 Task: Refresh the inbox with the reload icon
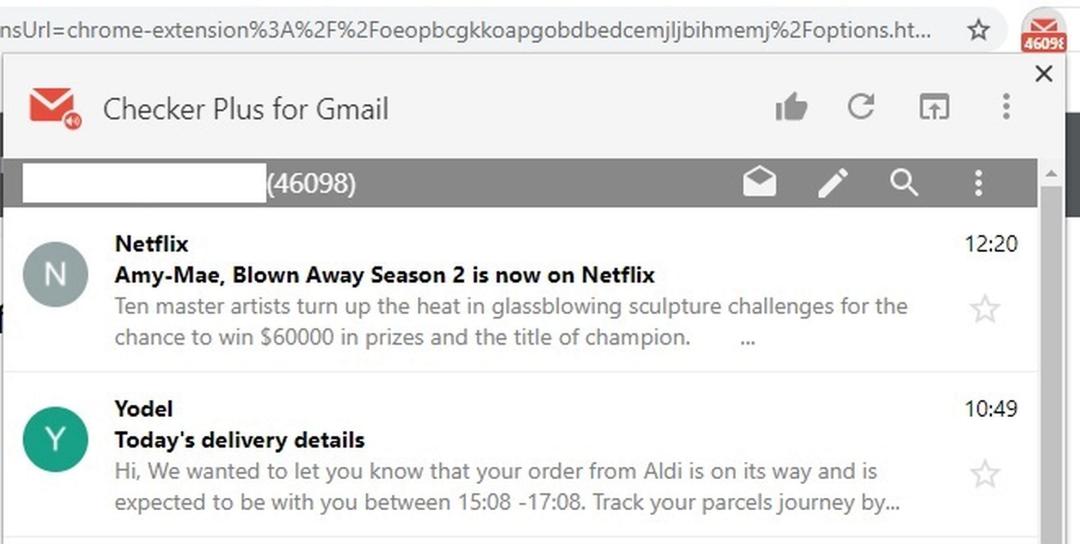point(861,107)
